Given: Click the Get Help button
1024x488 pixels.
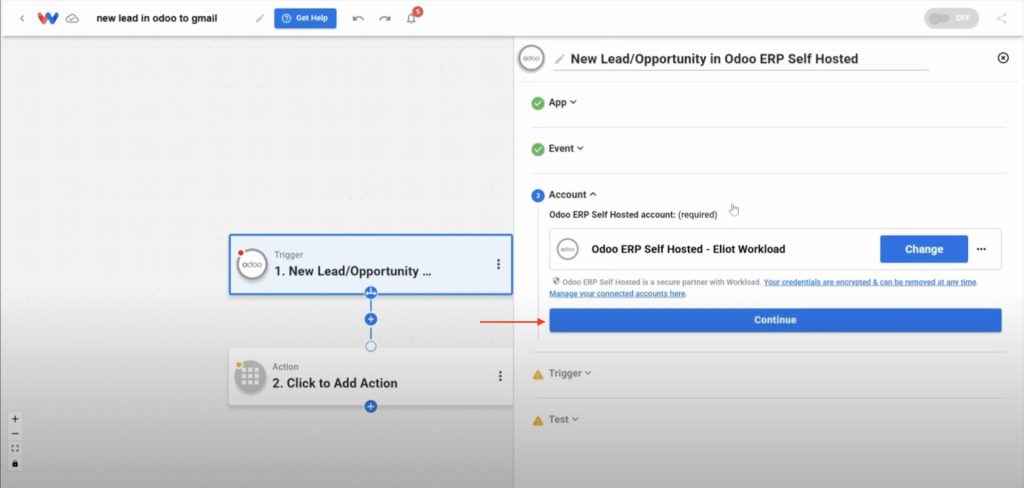Looking at the screenshot, I should pyautogui.click(x=305, y=18).
